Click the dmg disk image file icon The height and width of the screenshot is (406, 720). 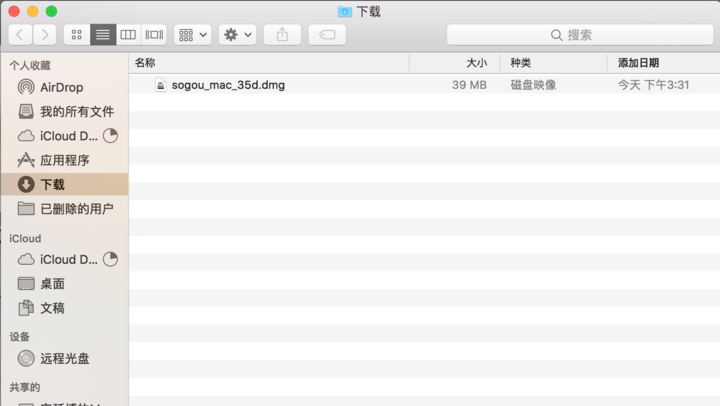point(160,85)
